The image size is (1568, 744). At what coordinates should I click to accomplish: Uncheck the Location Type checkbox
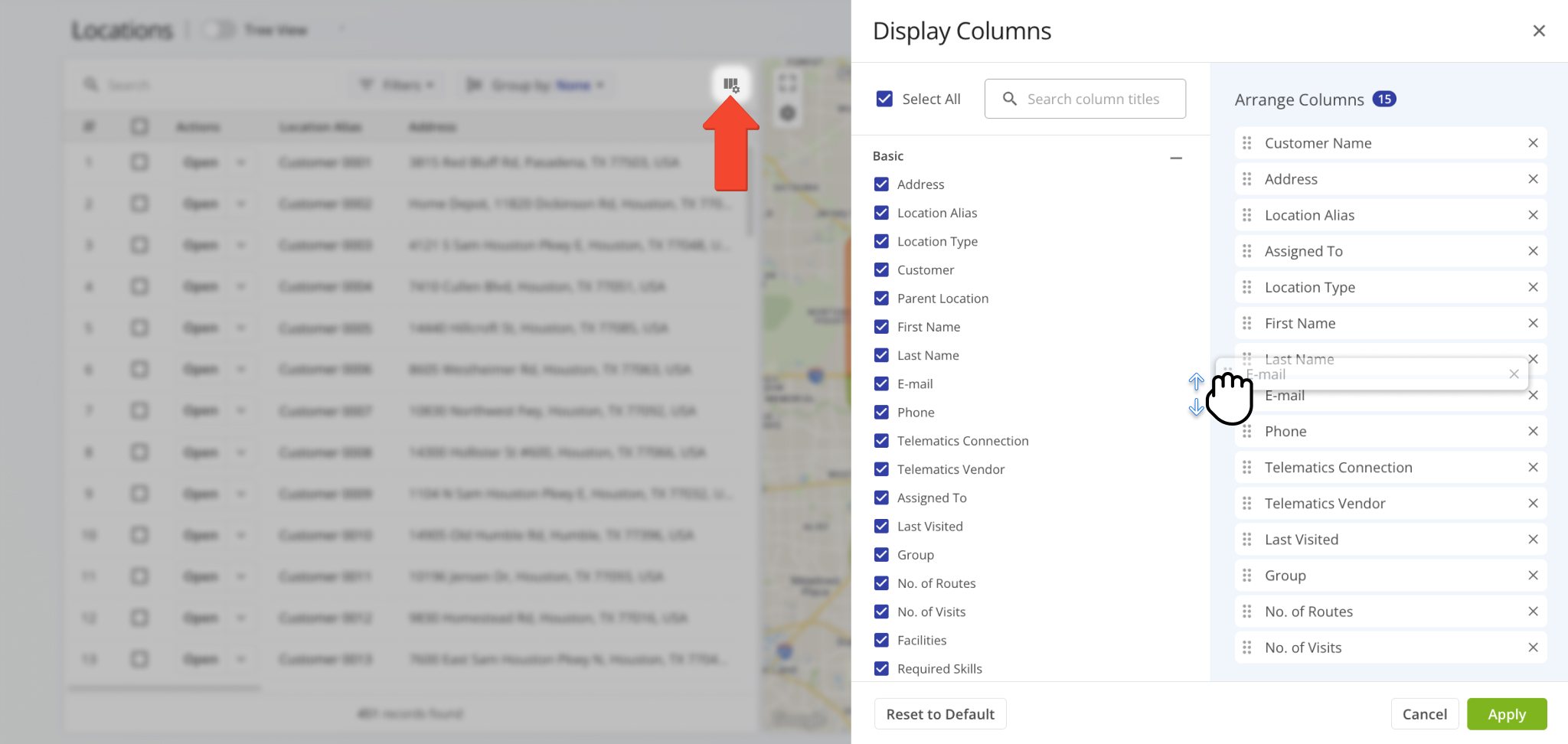(881, 241)
